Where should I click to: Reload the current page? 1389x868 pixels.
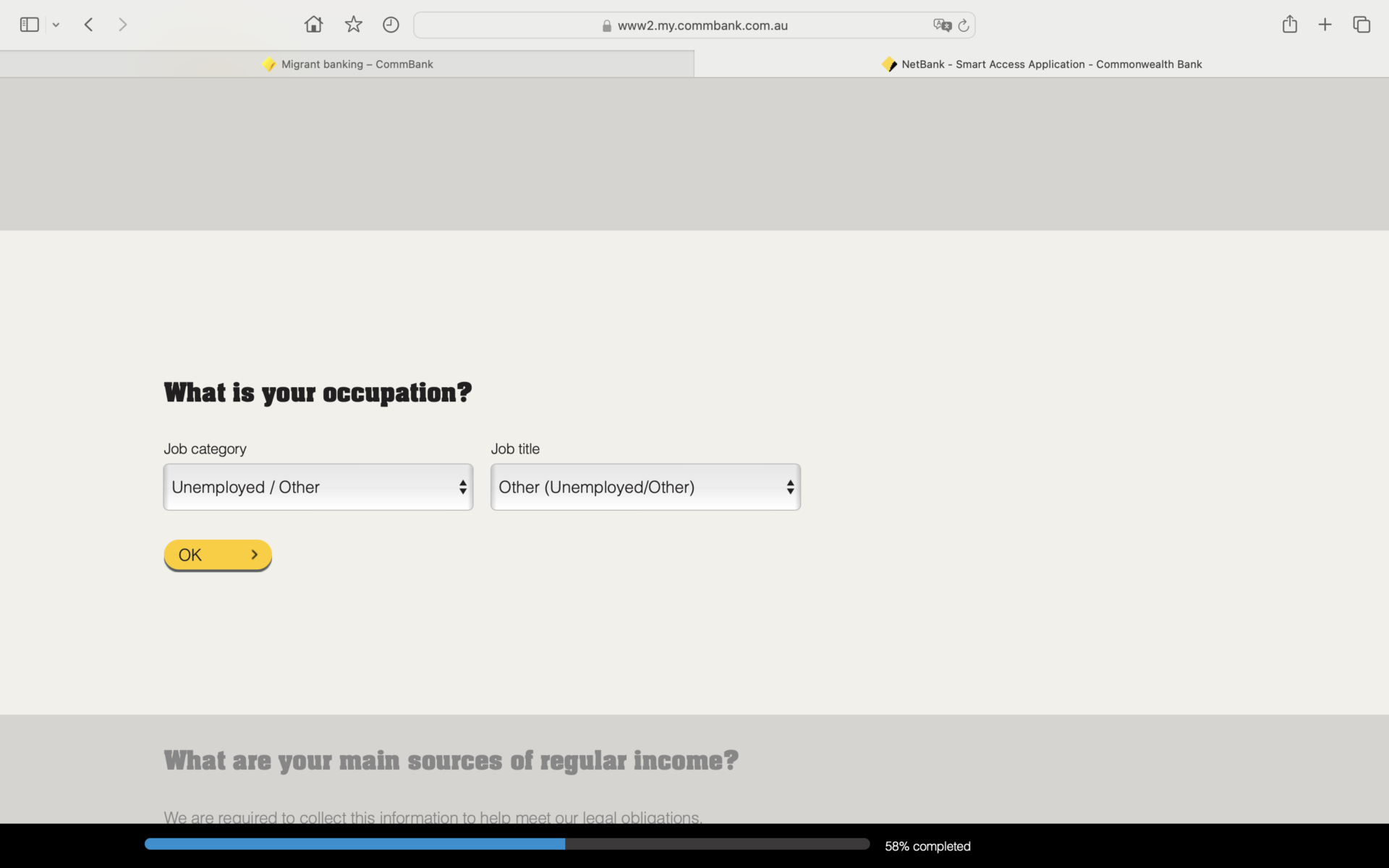point(964,25)
